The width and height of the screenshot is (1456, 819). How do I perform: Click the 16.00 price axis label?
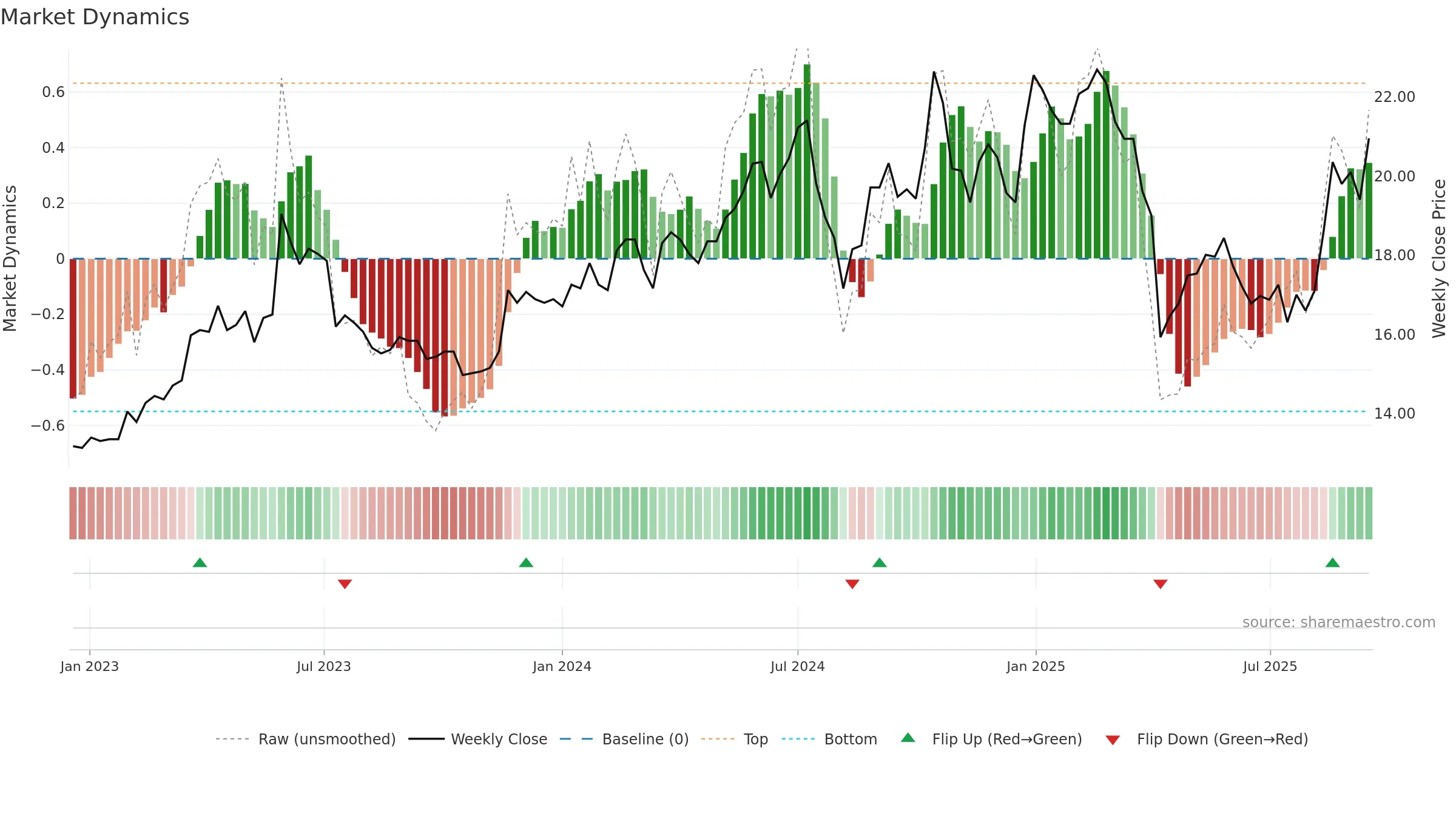pos(1395,334)
